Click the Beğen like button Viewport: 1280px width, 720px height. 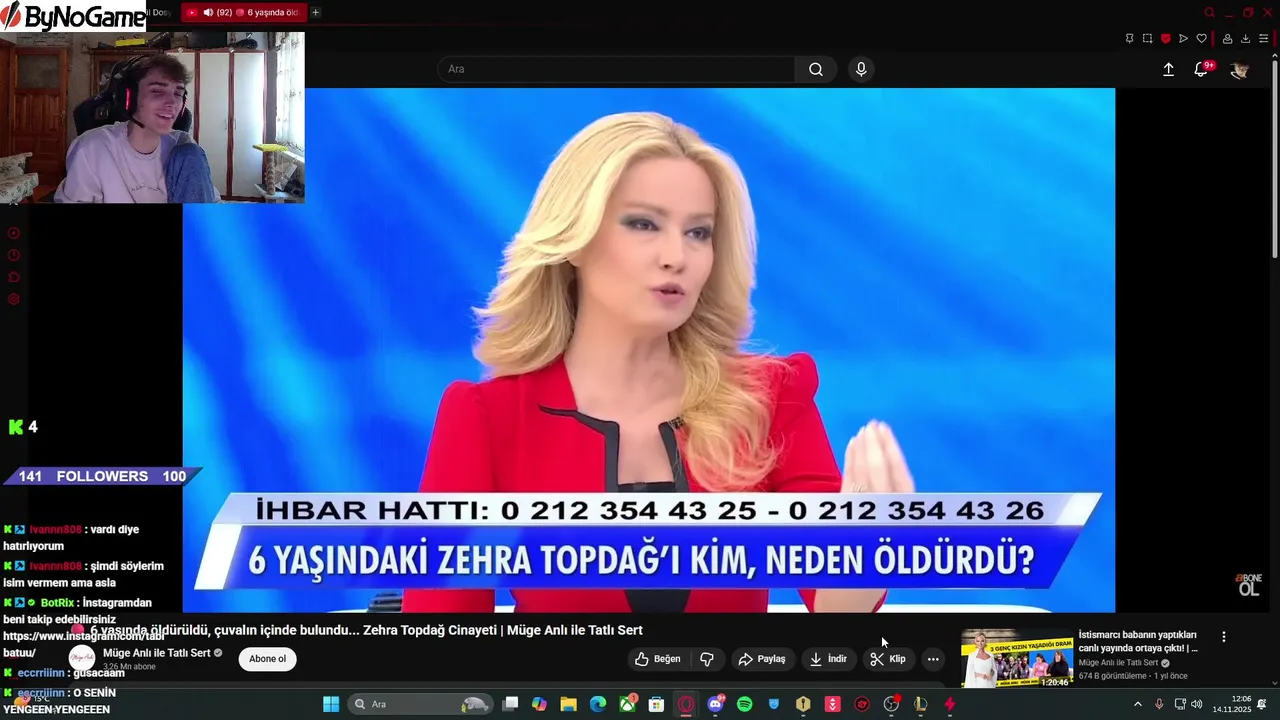pyautogui.click(x=657, y=659)
